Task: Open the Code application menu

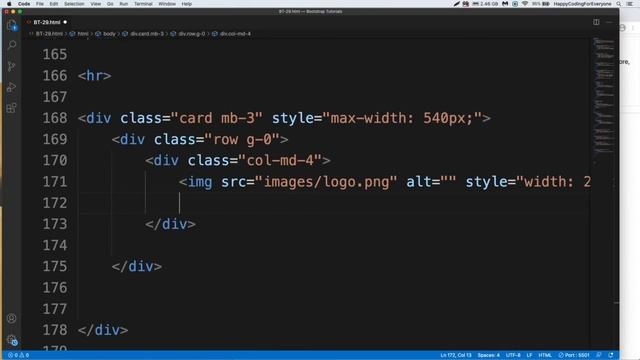Action: [24, 4]
